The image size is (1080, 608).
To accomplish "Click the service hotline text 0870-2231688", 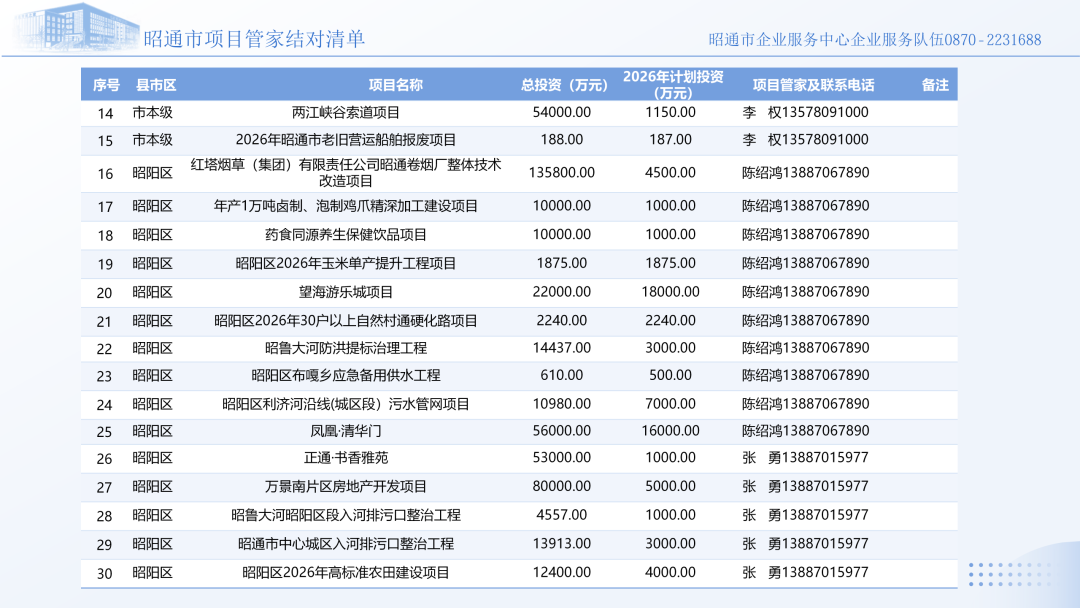I will click(x=993, y=40).
